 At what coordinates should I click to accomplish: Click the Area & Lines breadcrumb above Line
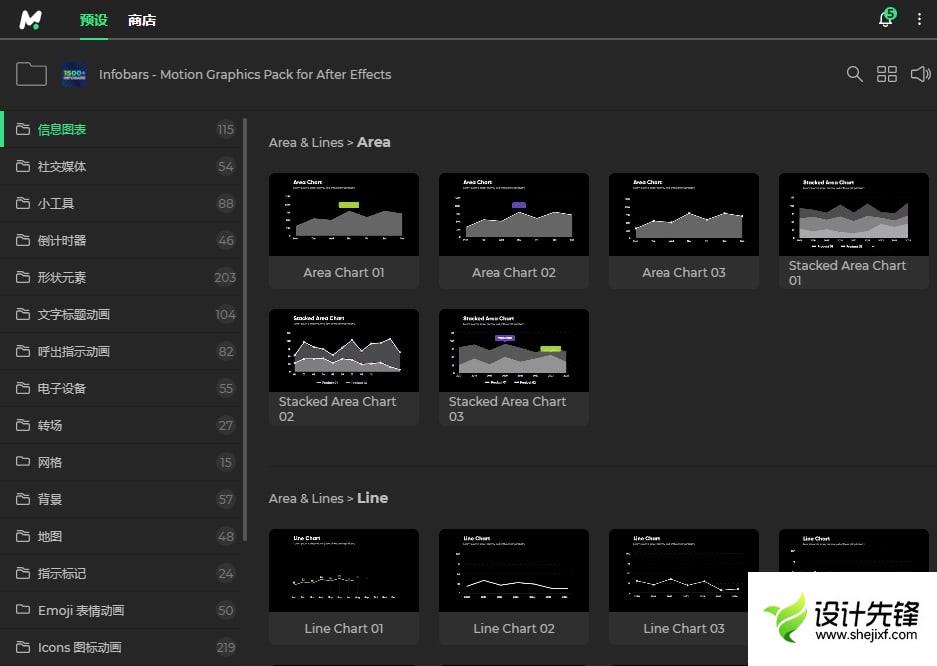(305, 498)
